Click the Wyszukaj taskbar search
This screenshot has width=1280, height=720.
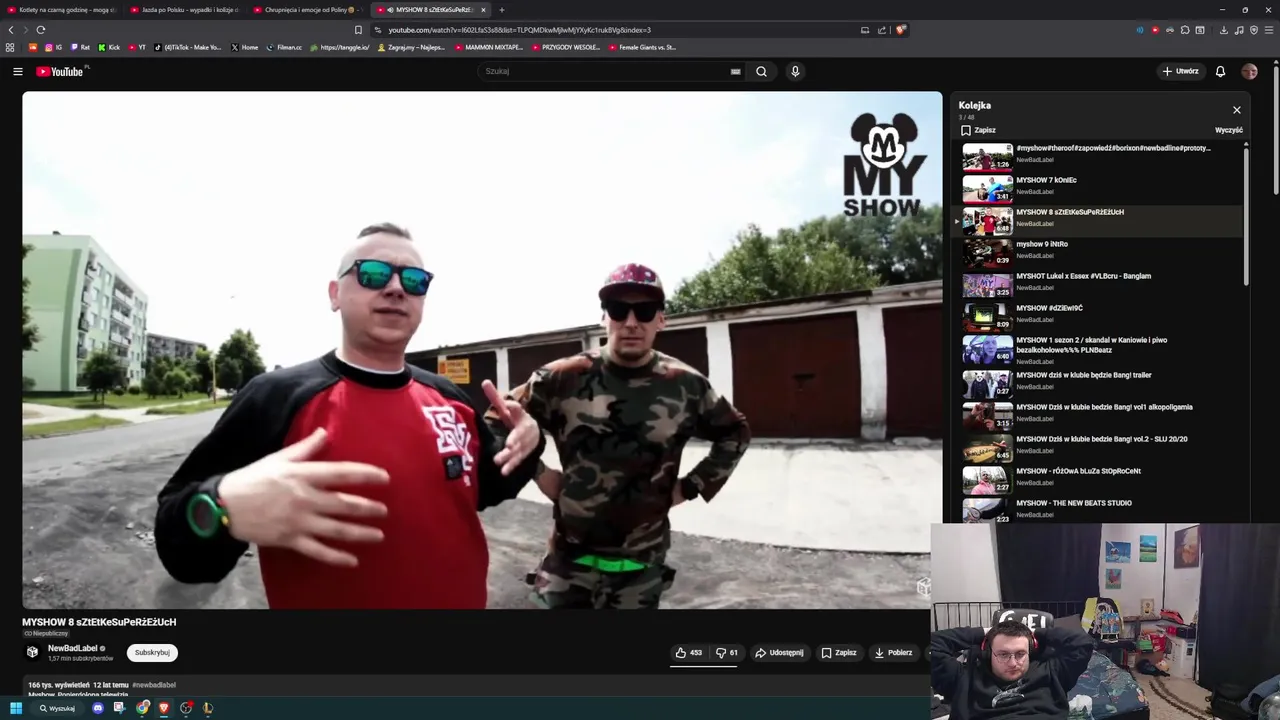point(57,708)
